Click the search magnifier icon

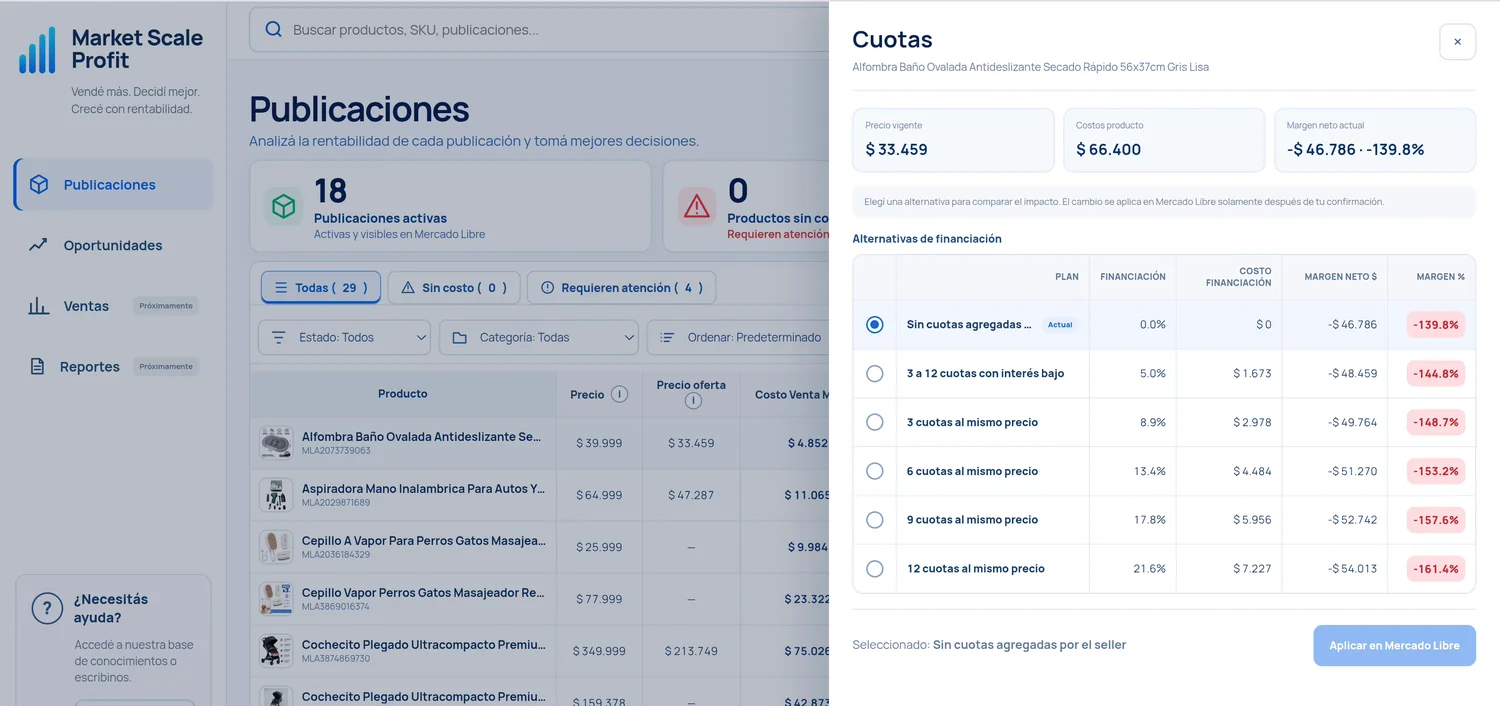[x=273, y=30]
